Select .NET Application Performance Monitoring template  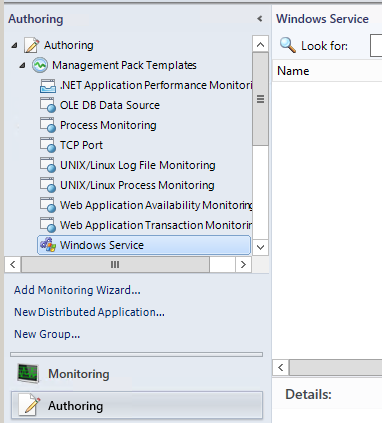[x=156, y=85]
